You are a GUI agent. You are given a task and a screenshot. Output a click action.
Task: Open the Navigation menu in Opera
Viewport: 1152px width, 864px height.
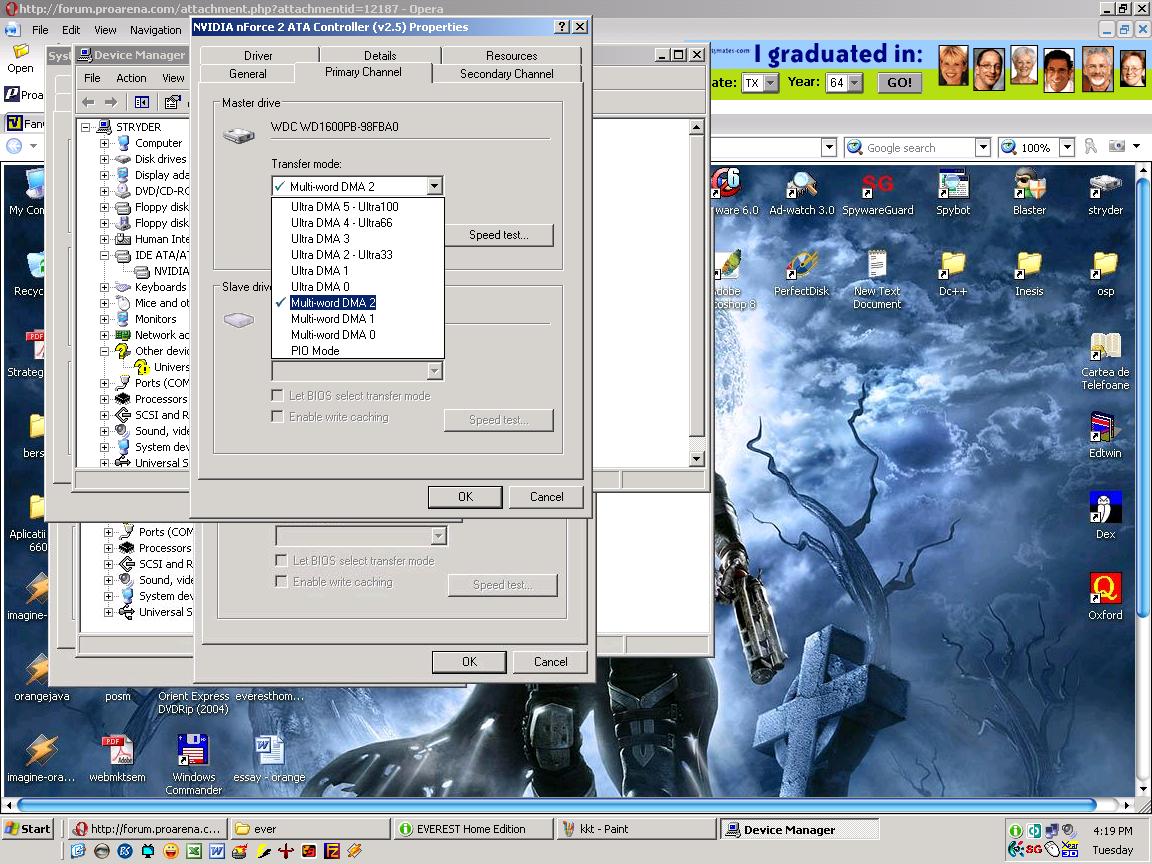coord(156,30)
